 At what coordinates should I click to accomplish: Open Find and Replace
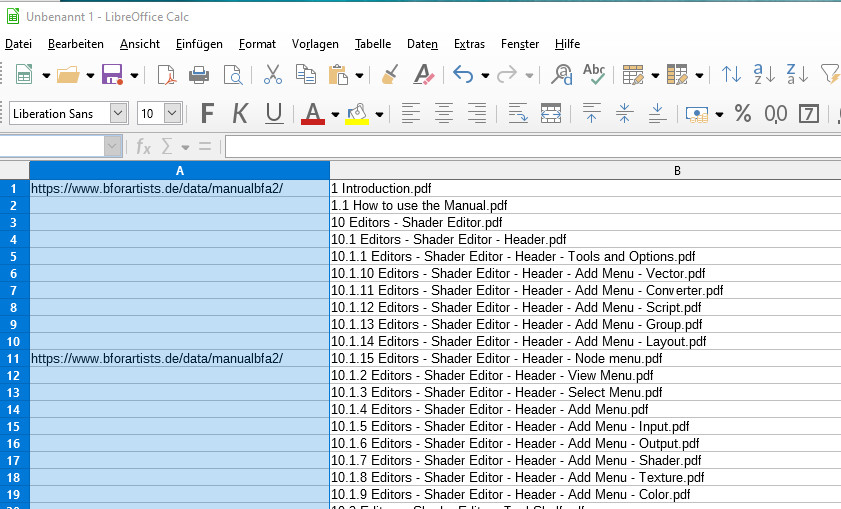pyautogui.click(x=561, y=74)
